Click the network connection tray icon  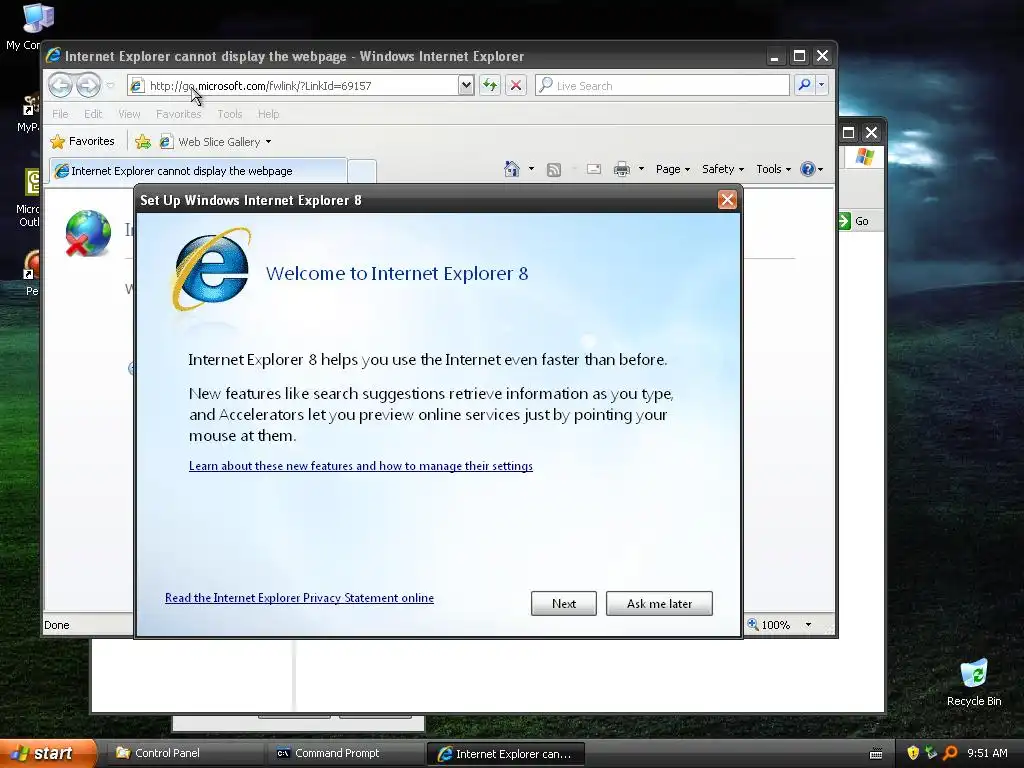click(x=931, y=753)
